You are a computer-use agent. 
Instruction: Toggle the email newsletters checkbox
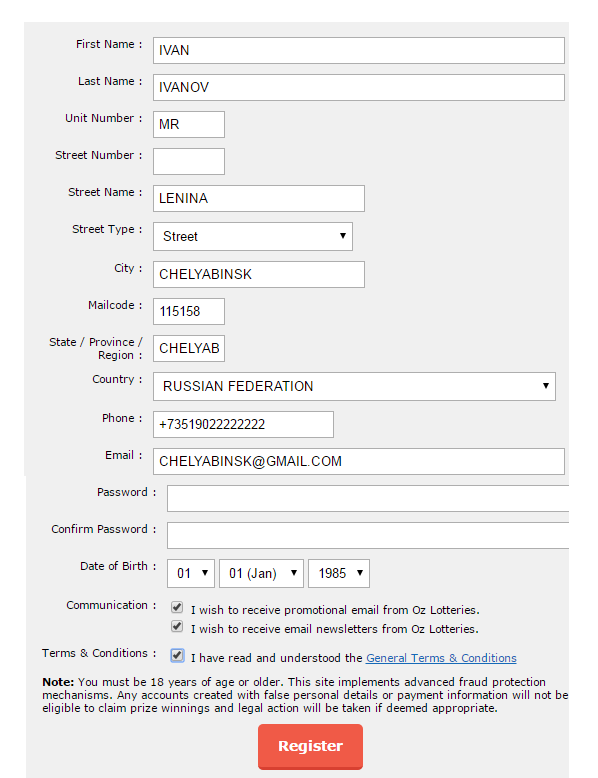177,626
